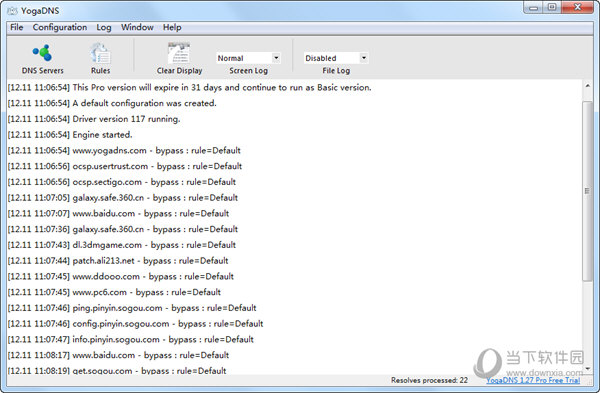The image size is (600, 393).
Task: Maximize the YogaDNS window
Action: pos(552,7)
